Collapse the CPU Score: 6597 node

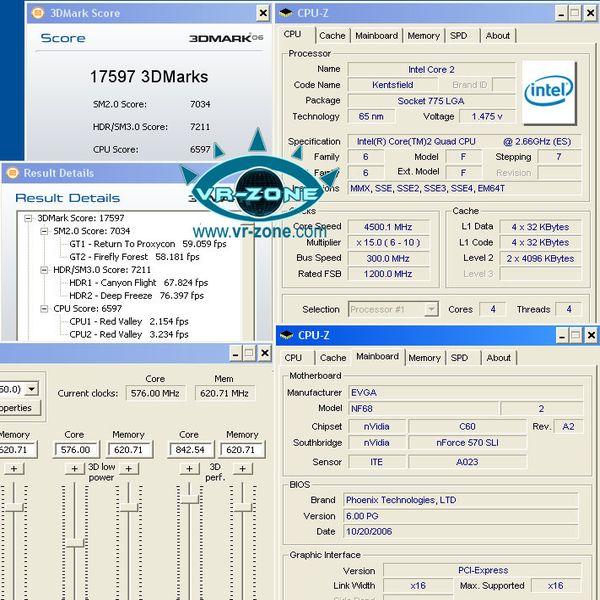pos(44,309)
